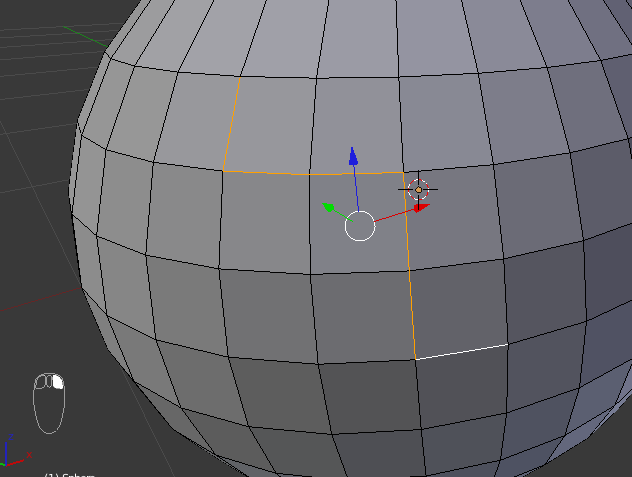Image resolution: width=632 pixels, height=477 pixels.
Task: Select the white highlighted edge on sphere
Action: pyautogui.click(x=462, y=352)
